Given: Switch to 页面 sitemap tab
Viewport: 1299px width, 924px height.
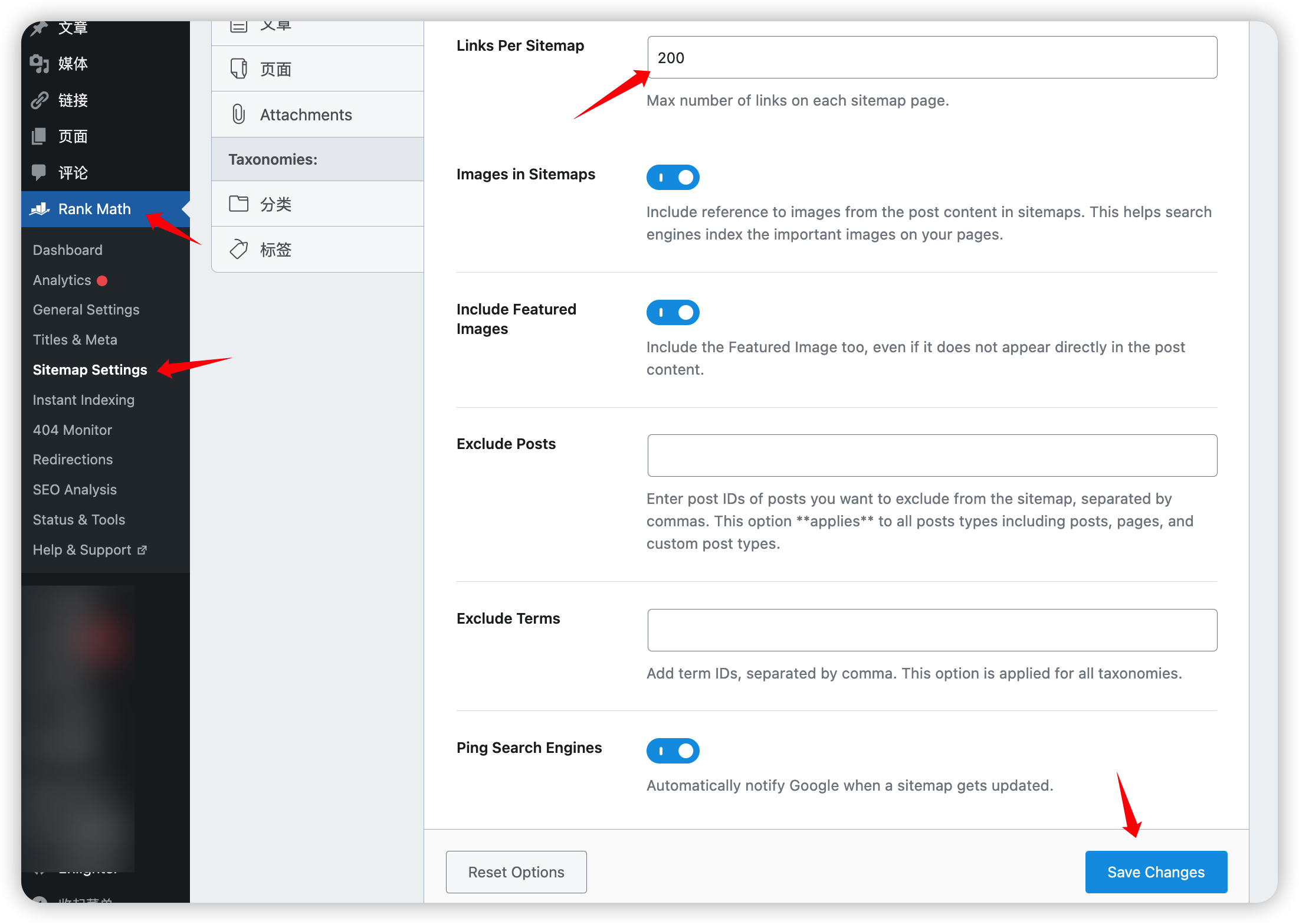Looking at the screenshot, I should pos(317,69).
